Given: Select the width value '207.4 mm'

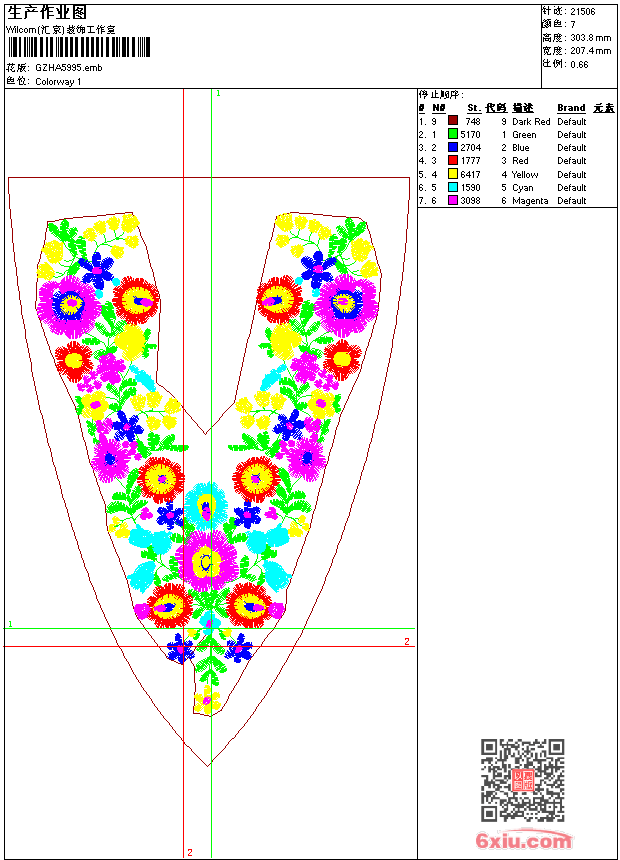Looking at the screenshot, I should click(590, 51).
